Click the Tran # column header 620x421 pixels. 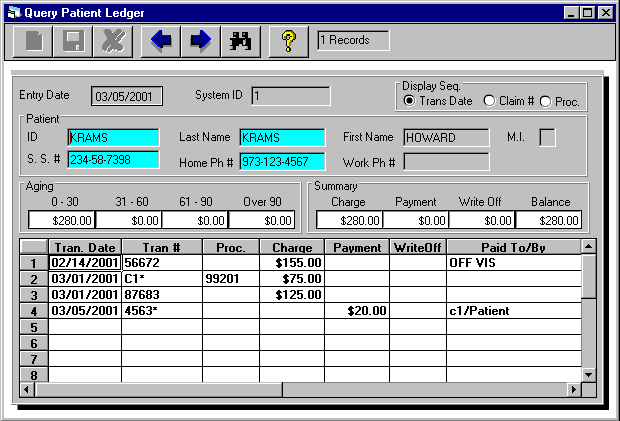(x=162, y=247)
